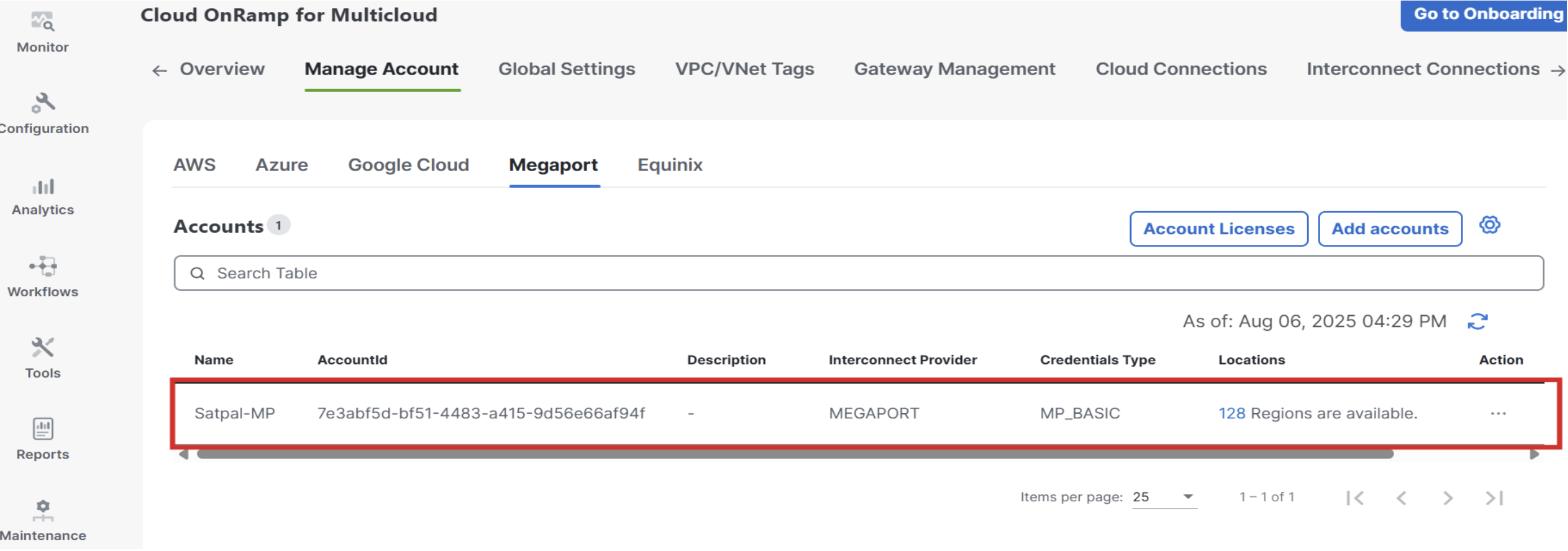The image size is (1568, 551).
Task: Switch to the Azure provider tab
Action: [282, 165]
